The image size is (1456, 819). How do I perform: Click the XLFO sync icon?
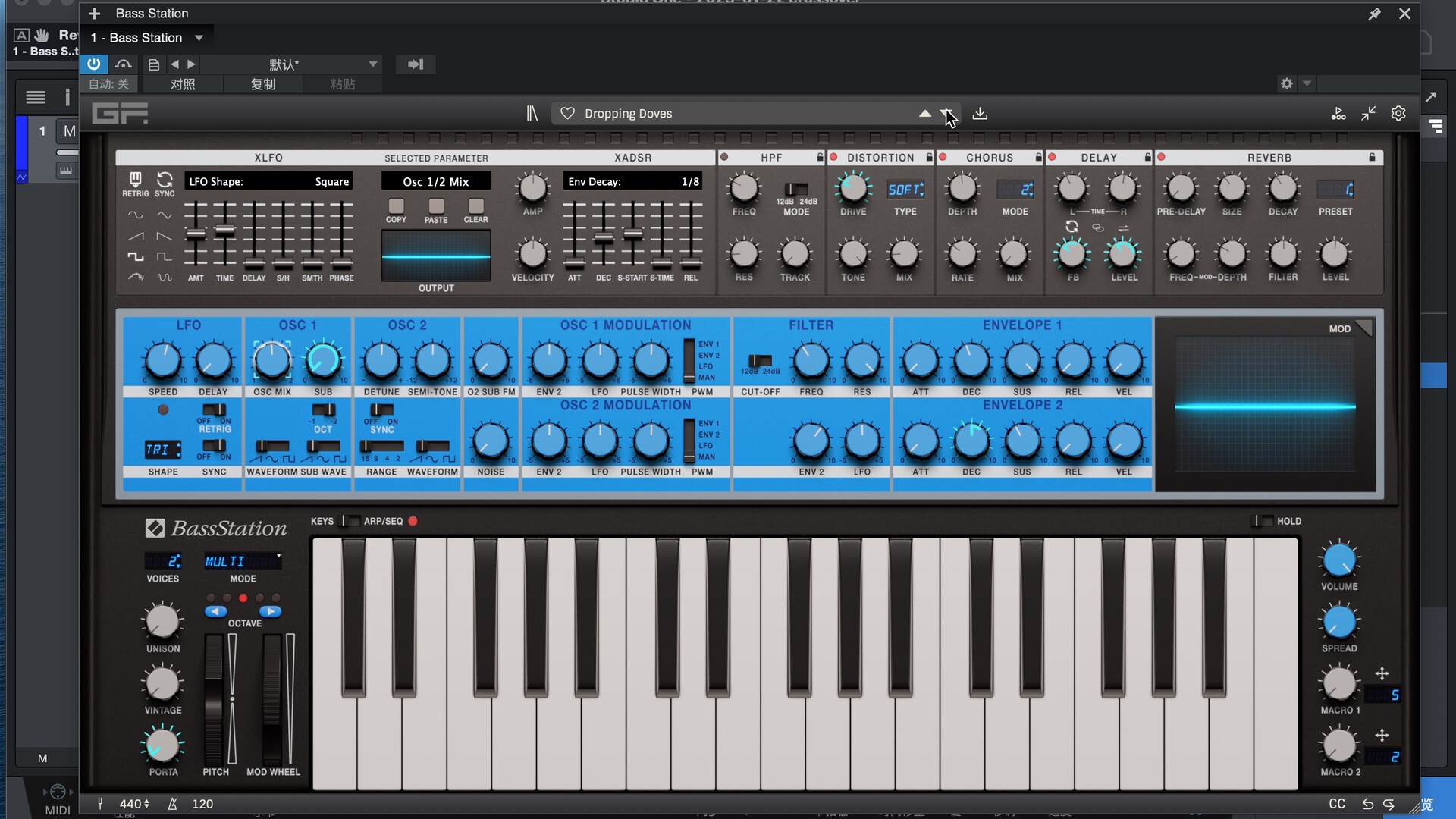165,180
